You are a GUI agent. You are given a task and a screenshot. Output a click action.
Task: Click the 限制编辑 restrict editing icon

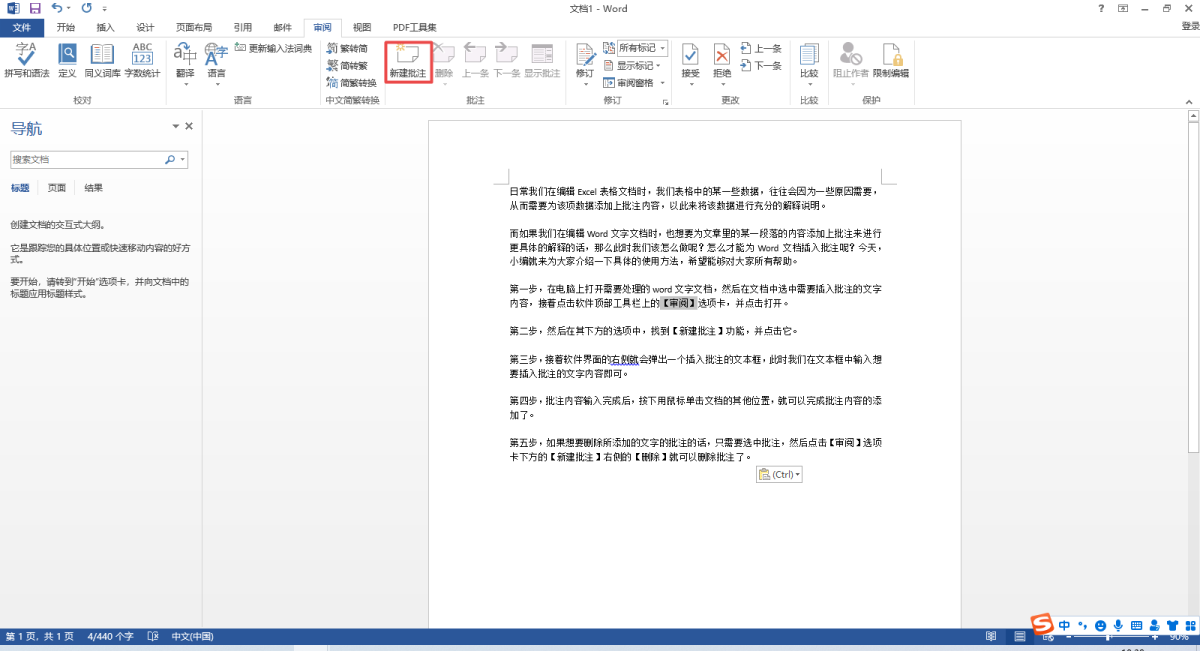[x=890, y=60]
